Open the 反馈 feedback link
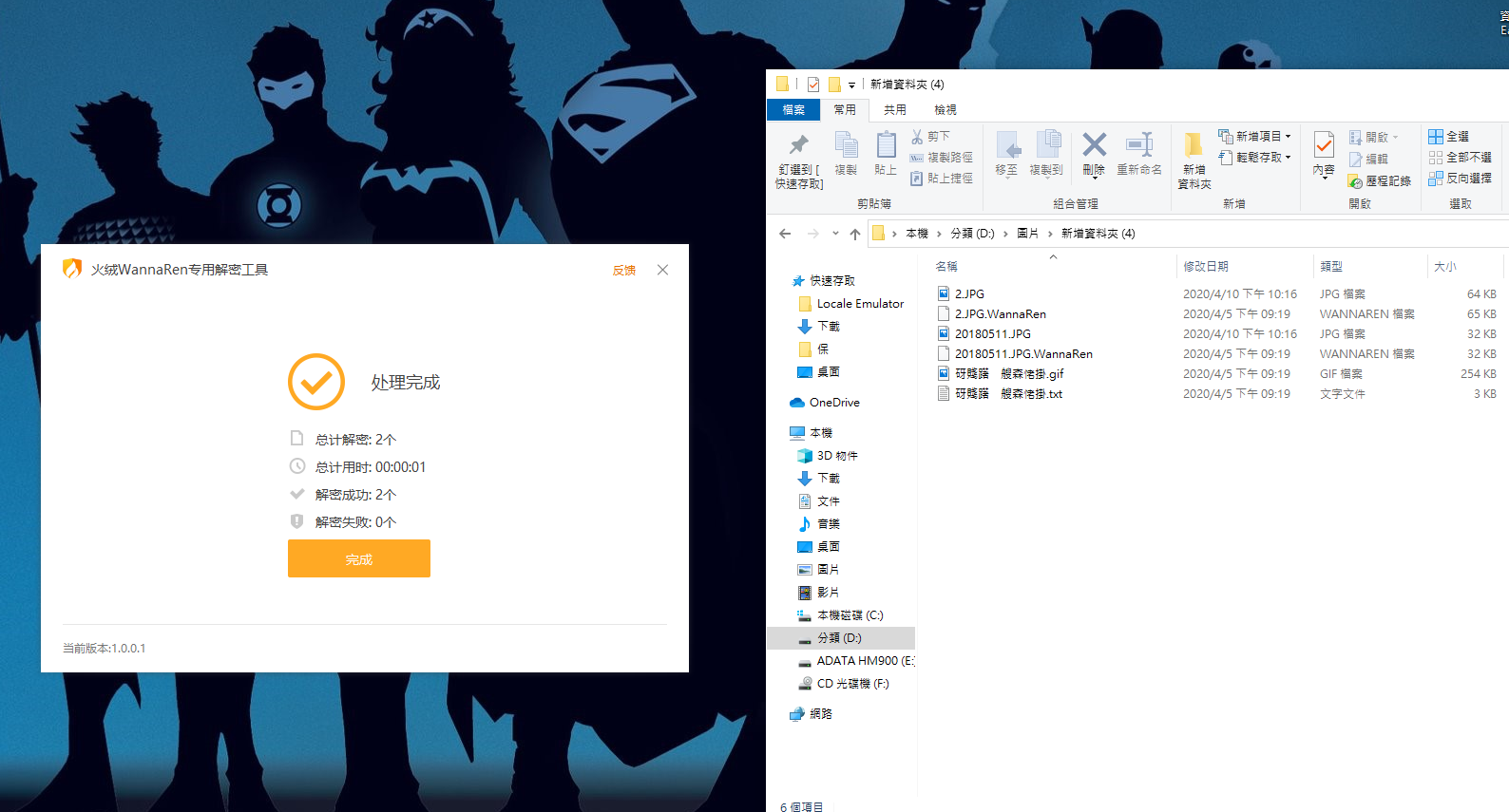 point(624,271)
